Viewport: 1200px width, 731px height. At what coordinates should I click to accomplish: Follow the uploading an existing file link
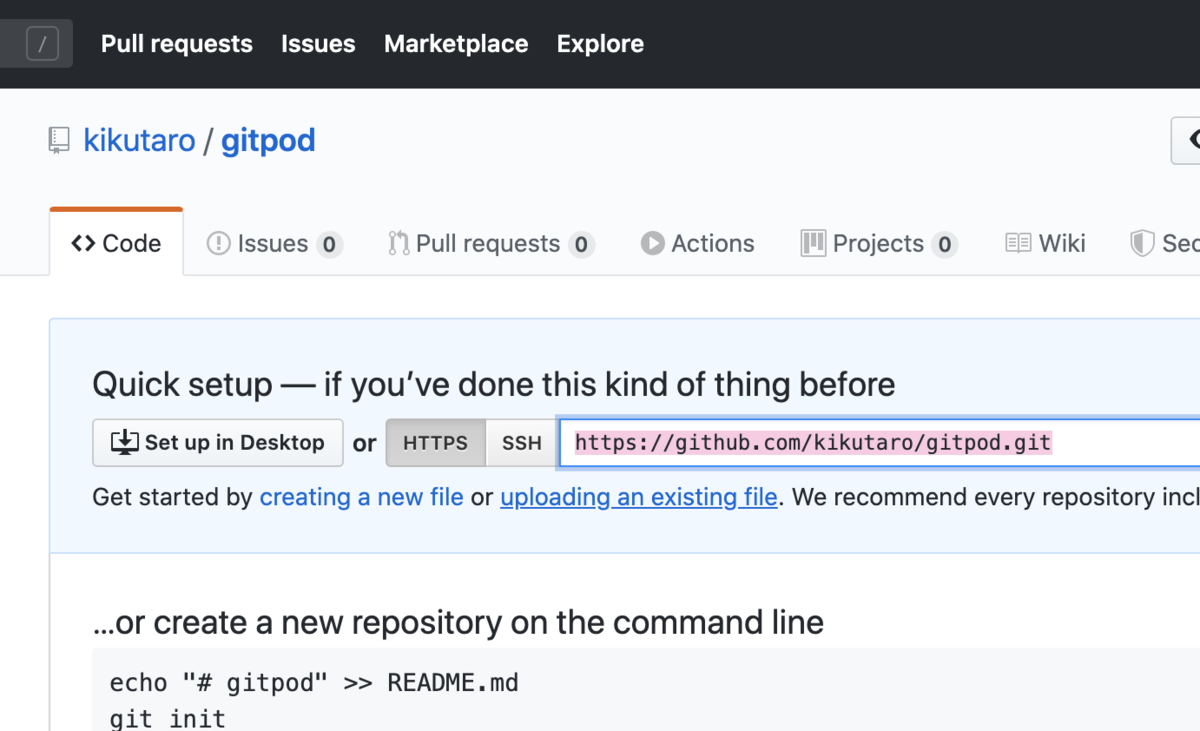[x=639, y=497]
